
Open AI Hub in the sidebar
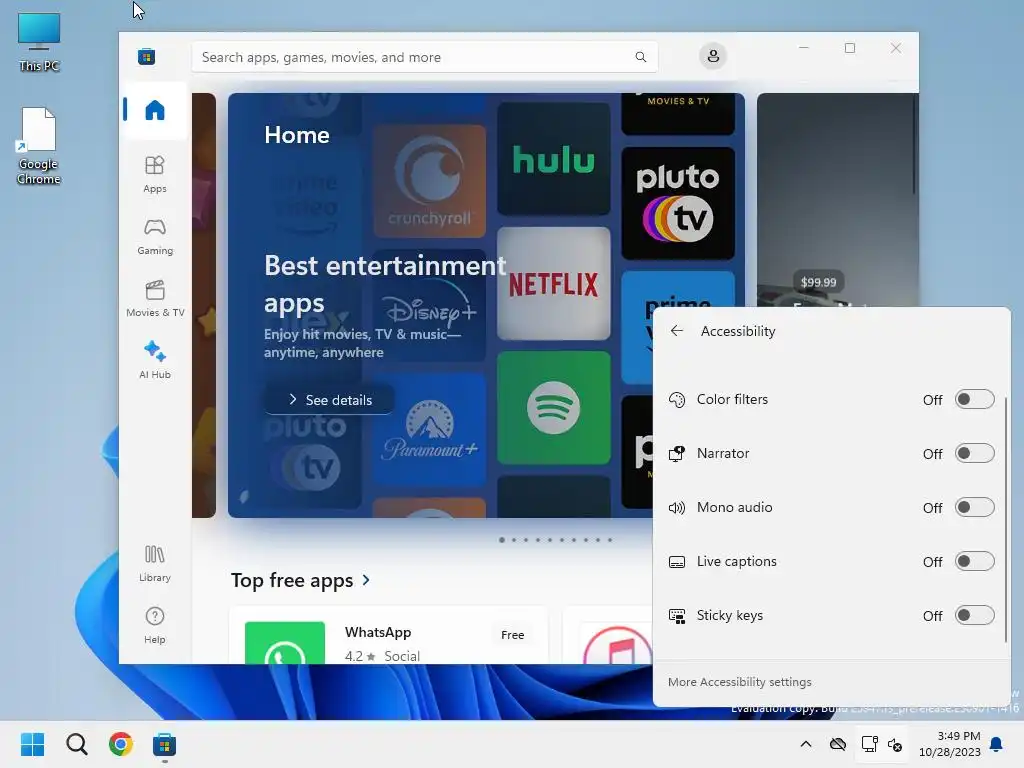(155, 360)
